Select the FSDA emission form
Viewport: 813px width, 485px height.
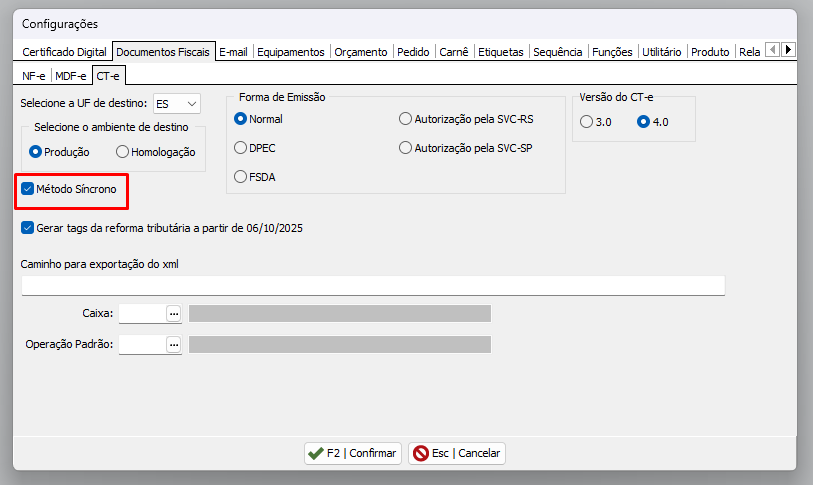tap(240, 177)
